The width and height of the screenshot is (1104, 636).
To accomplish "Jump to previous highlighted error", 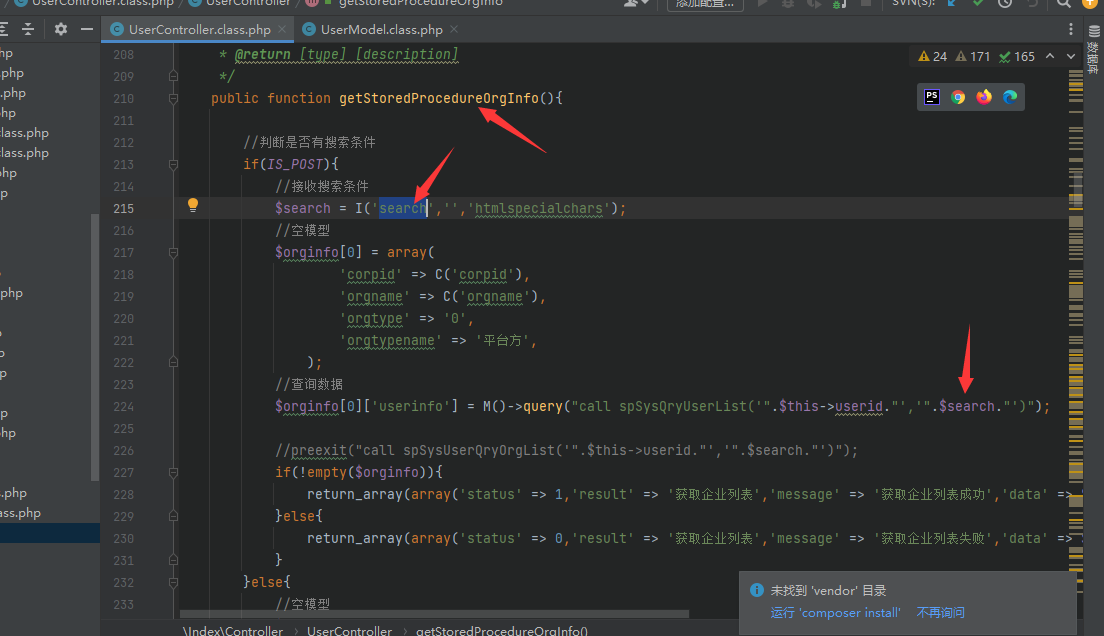I will pos(1050,56).
